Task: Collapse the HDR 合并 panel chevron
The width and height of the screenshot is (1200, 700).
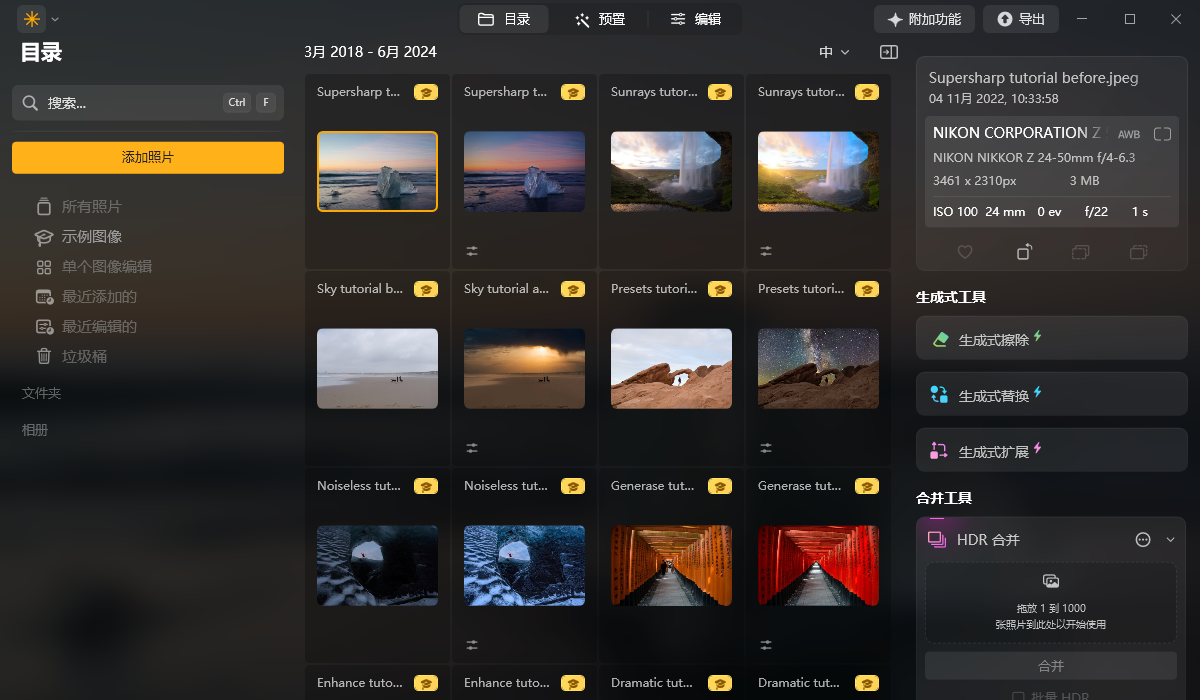Action: pyautogui.click(x=1170, y=539)
